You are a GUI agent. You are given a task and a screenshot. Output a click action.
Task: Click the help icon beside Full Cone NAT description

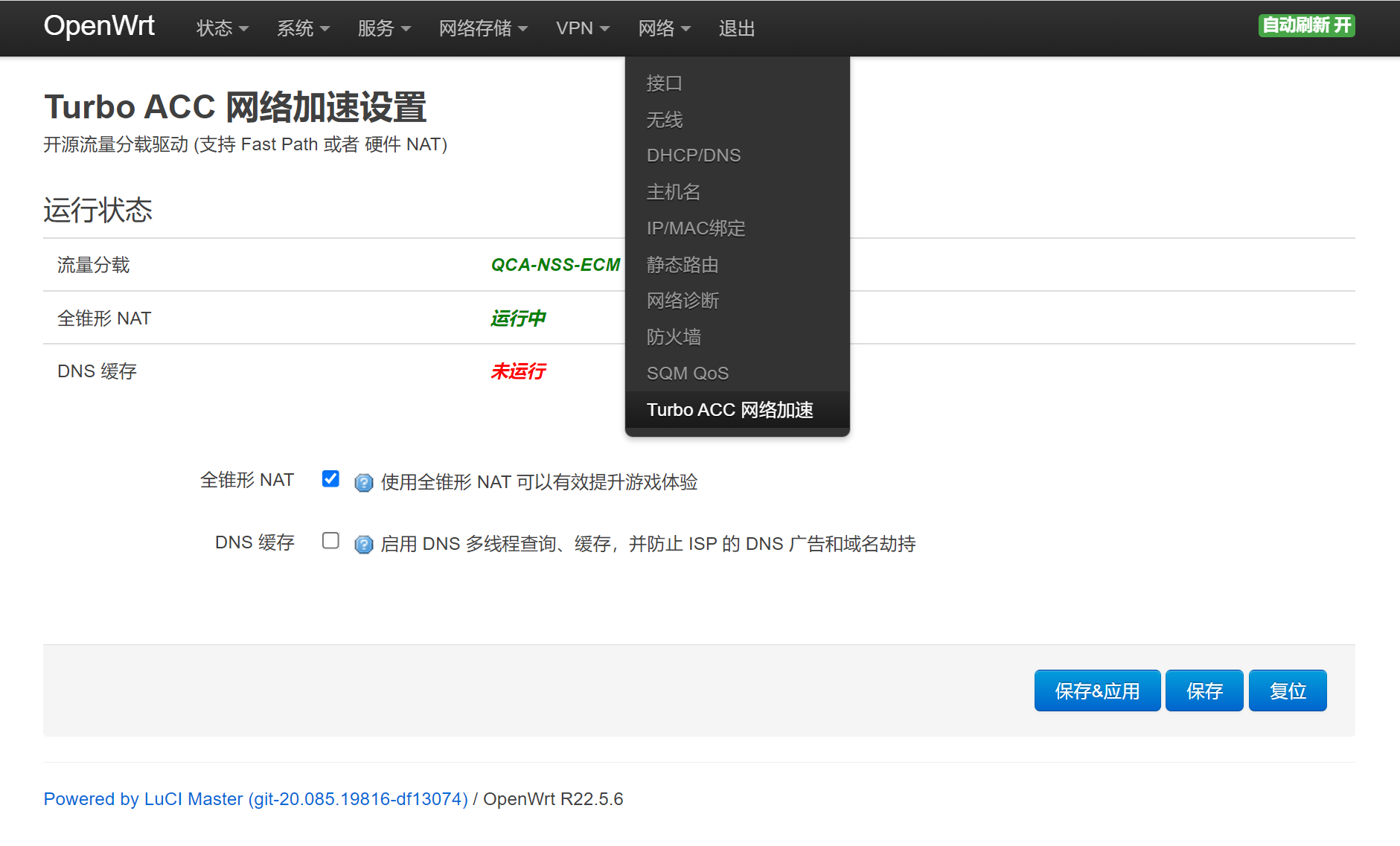pyautogui.click(x=363, y=483)
